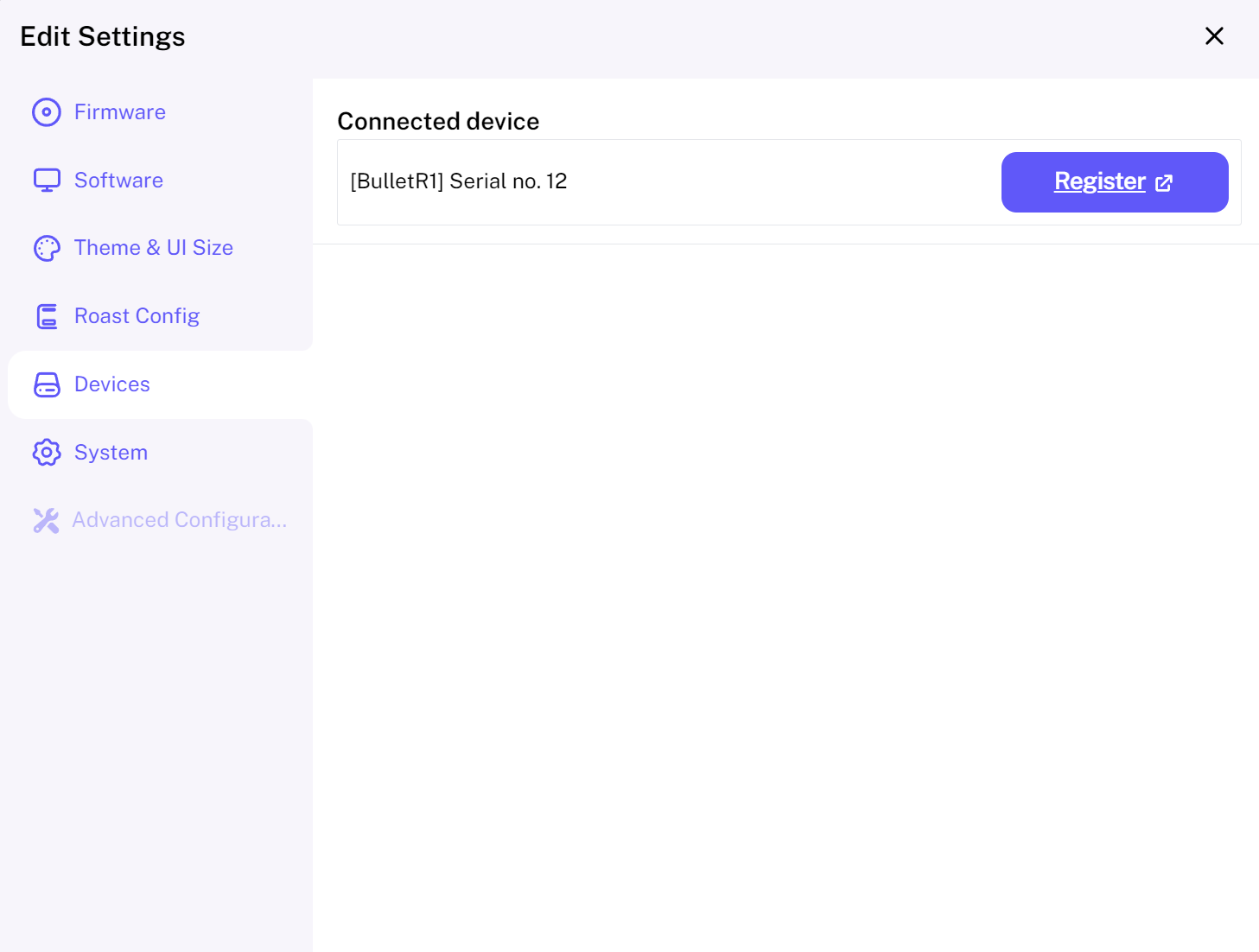Close the Edit Settings dialog

[x=1214, y=36]
